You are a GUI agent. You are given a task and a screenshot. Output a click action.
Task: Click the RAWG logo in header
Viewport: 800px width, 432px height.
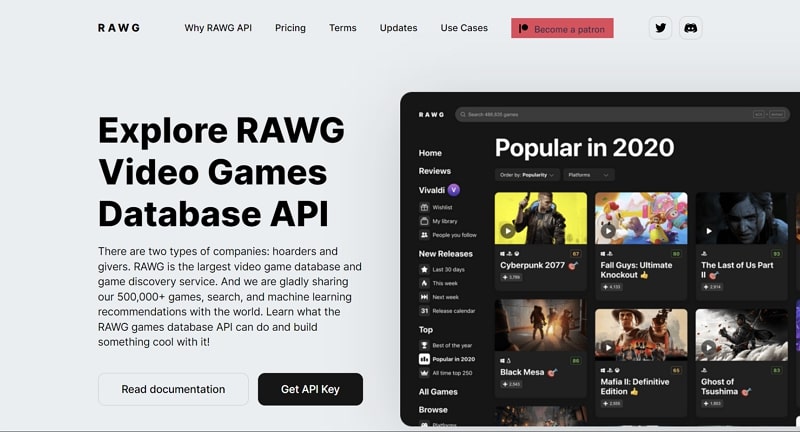pos(118,28)
